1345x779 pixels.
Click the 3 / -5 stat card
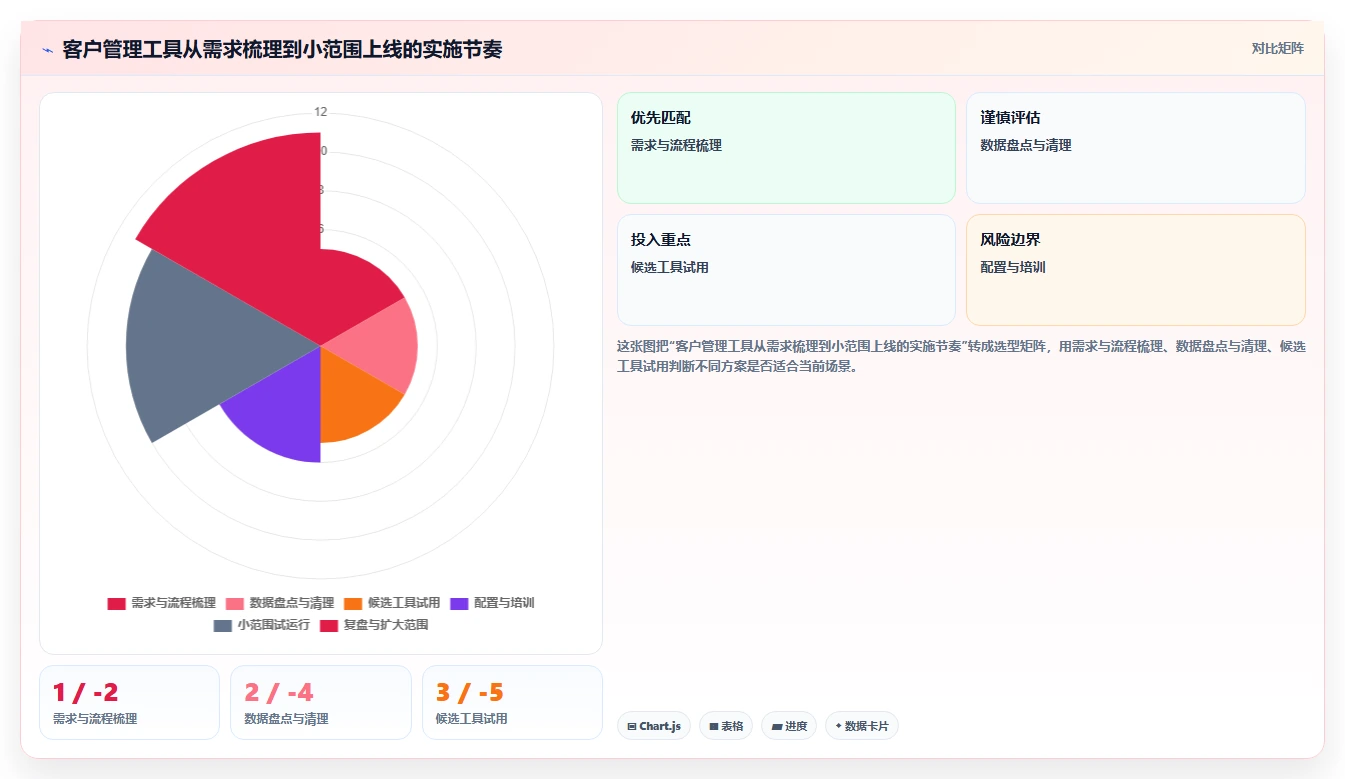(512, 702)
